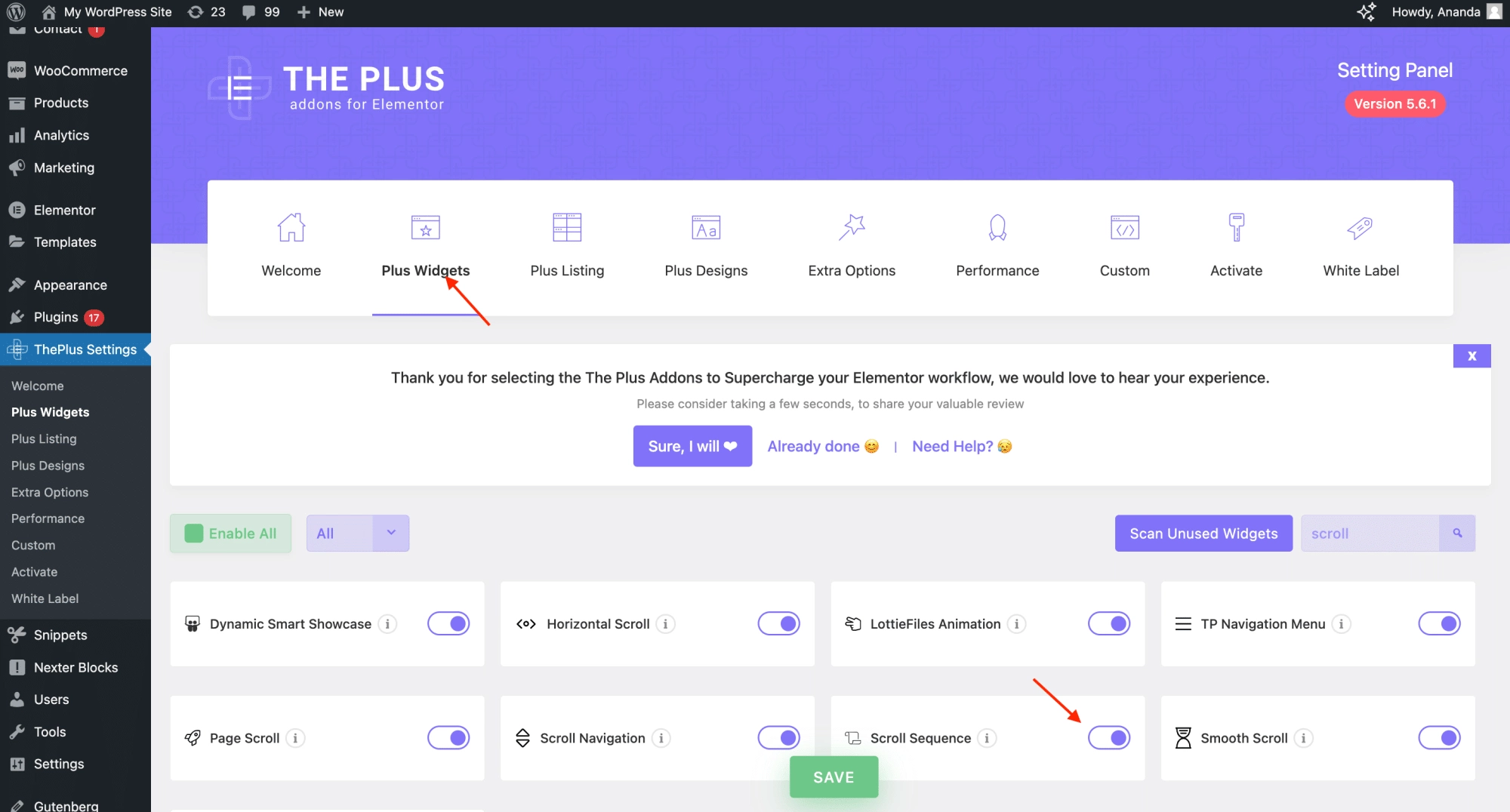Toggle off Dynamic Smart Showcase widget
Viewport: 1510px width, 812px height.
click(448, 623)
